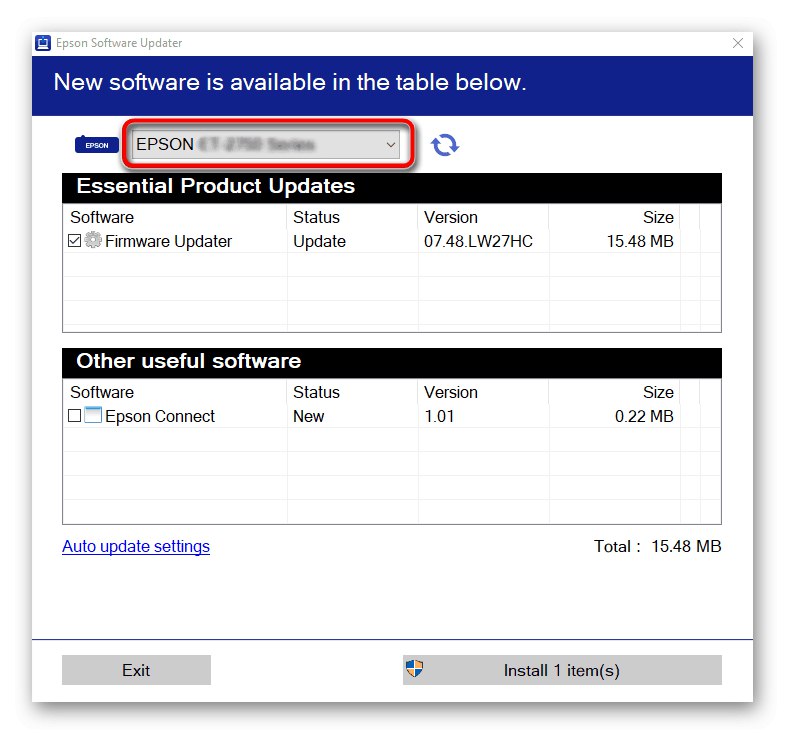
Task: Click the Total: 15.48 MB text
Action: (657, 546)
